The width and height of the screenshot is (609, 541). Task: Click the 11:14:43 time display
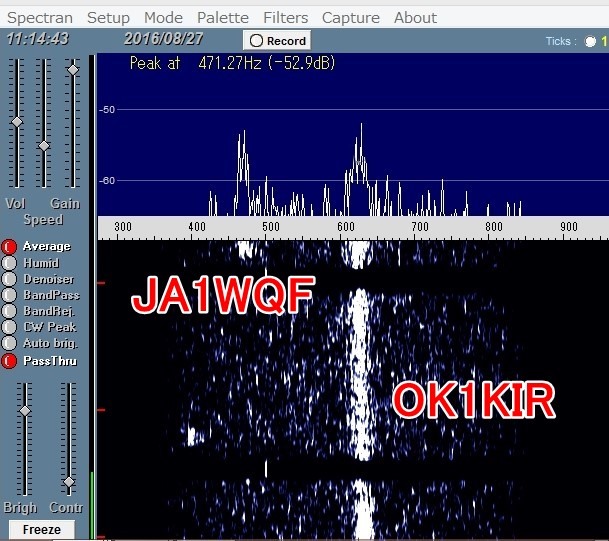(x=38, y=39)
